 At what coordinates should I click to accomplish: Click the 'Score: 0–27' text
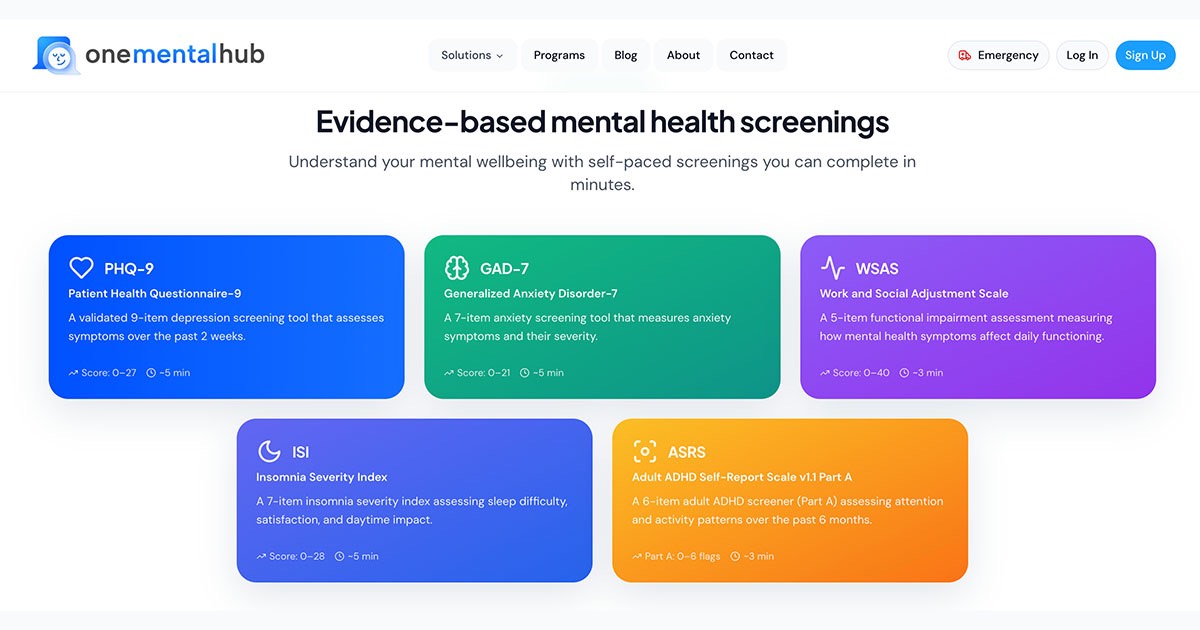109,373
